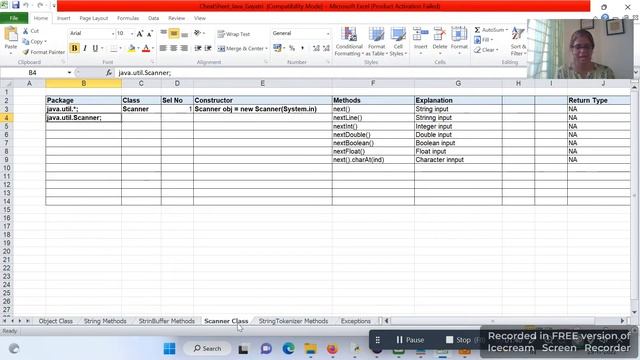Open the Exceptions sheet tab
The image size is (640, 360).
click(x=356, y=321)
